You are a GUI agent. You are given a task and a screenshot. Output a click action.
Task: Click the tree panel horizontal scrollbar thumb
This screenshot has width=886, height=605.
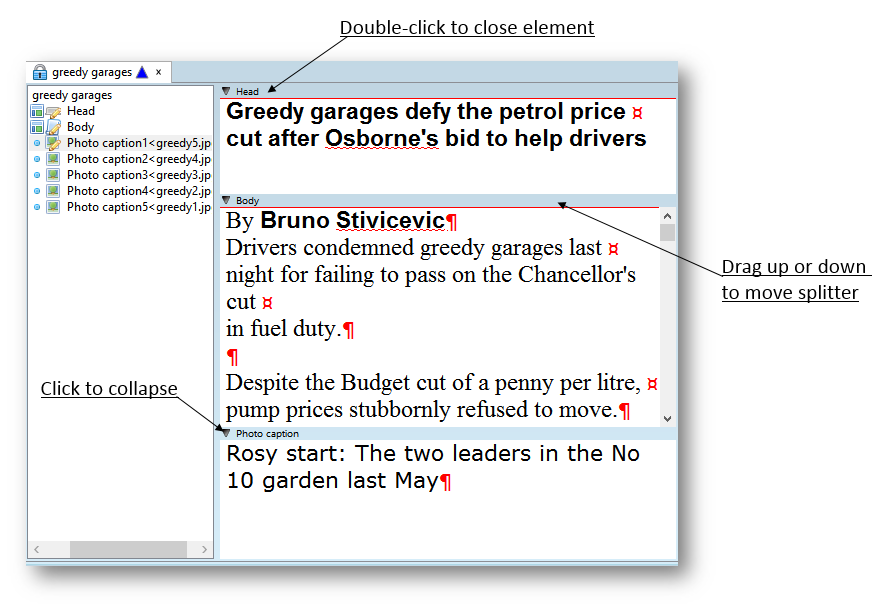(x=128, y=549)
